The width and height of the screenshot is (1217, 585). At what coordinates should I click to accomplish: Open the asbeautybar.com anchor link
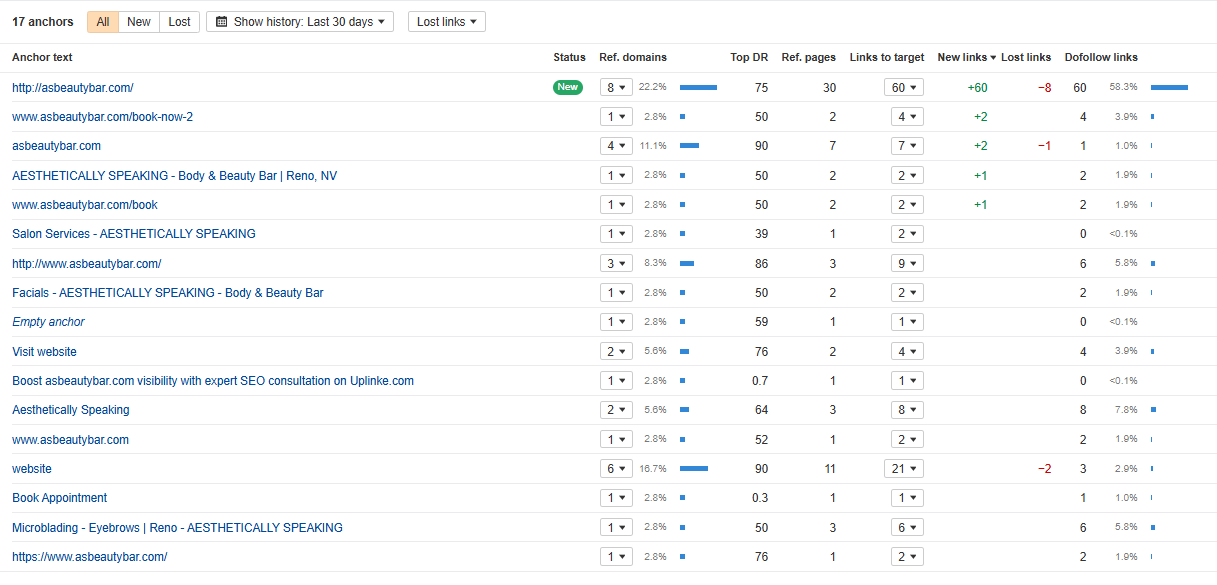pos(56,146)
